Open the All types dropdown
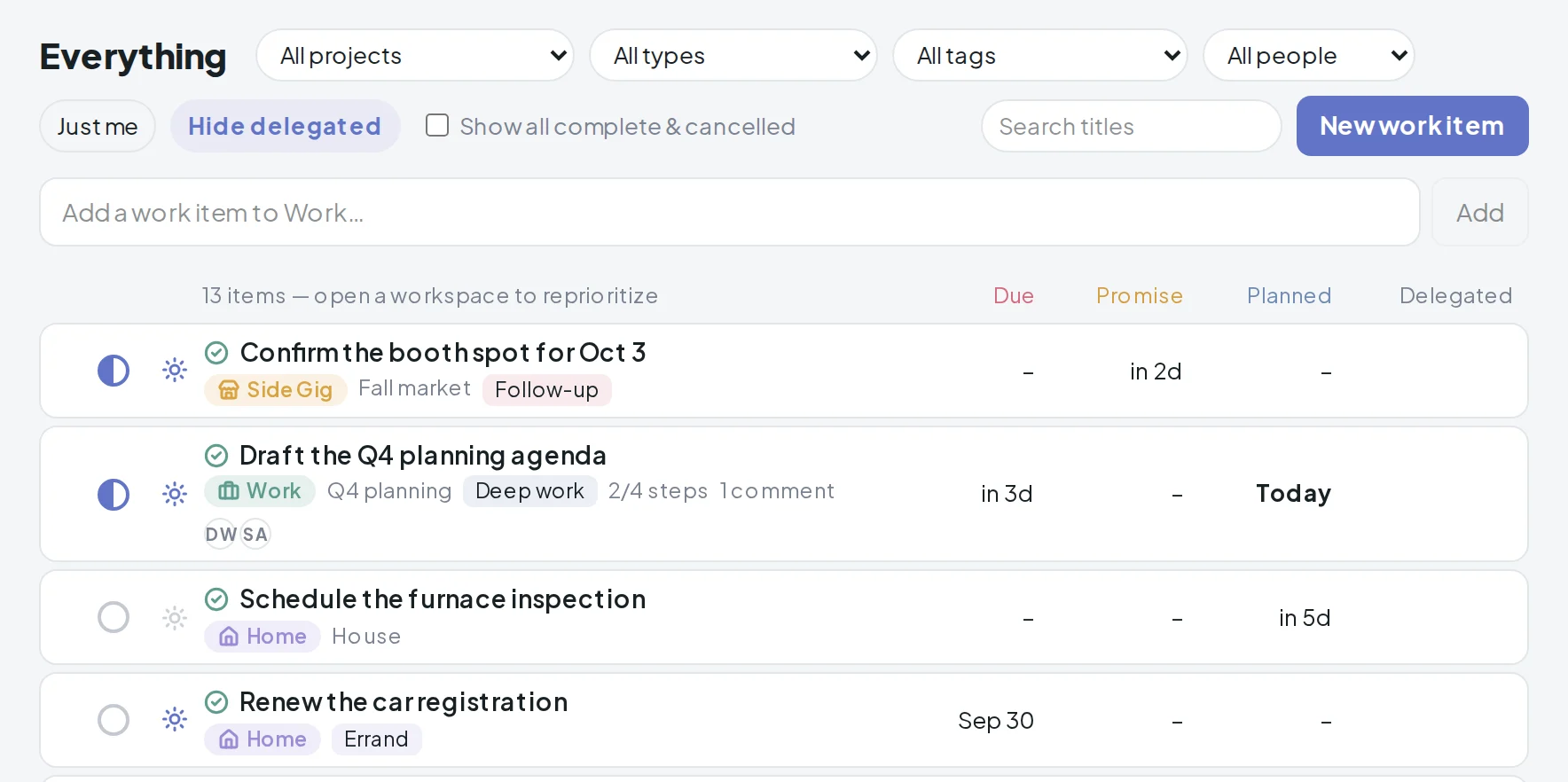 [x=733, y=56]
